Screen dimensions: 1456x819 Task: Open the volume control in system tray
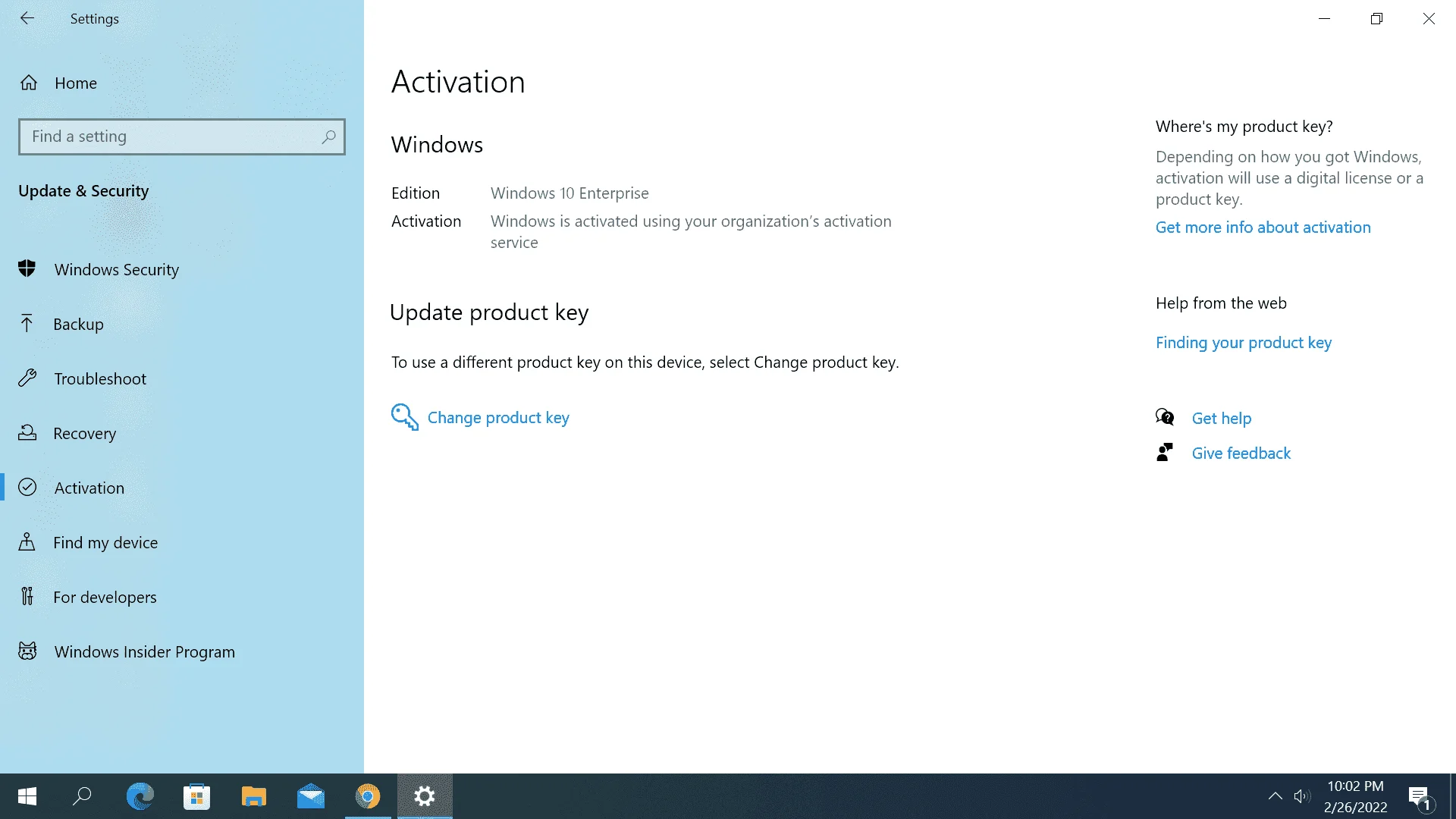(1302, 796)
